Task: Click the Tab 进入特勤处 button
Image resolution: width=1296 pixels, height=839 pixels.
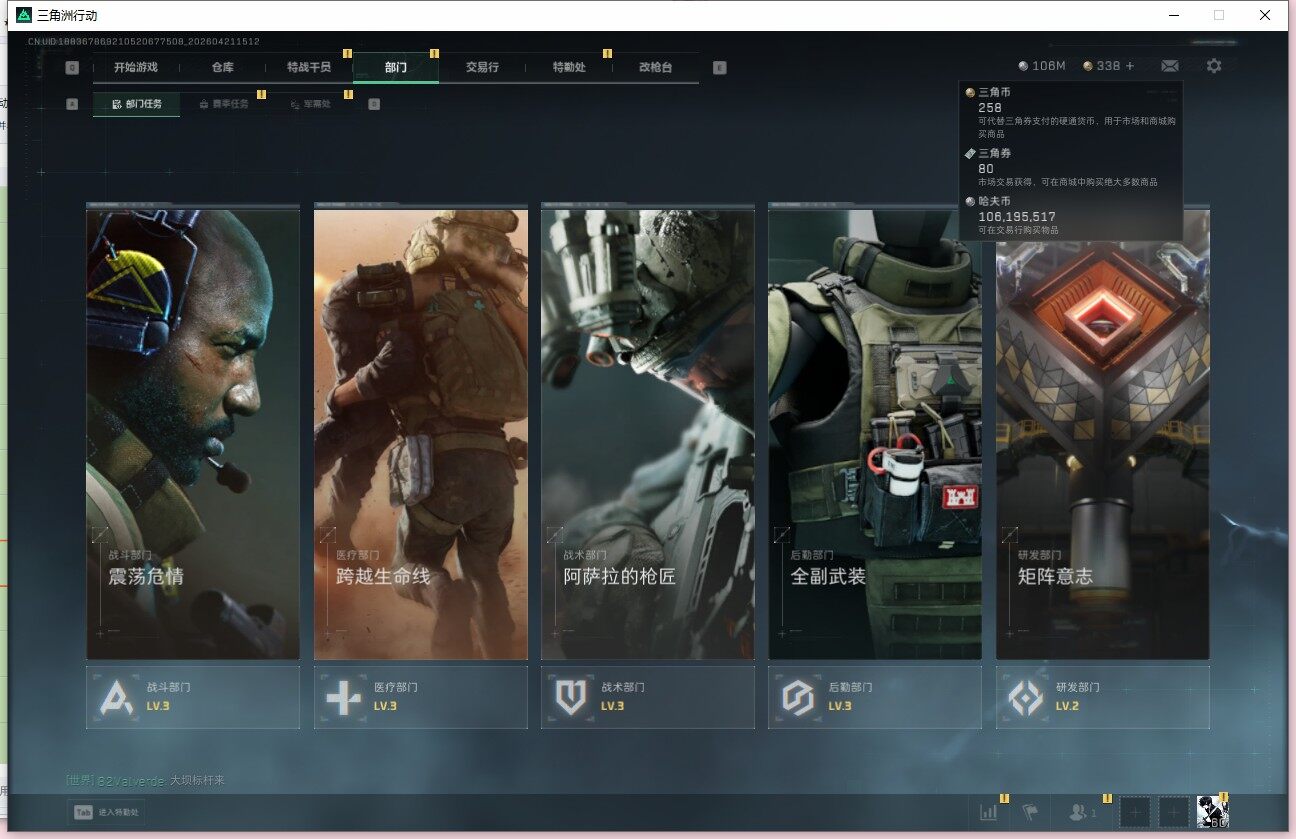Action: 106,813
